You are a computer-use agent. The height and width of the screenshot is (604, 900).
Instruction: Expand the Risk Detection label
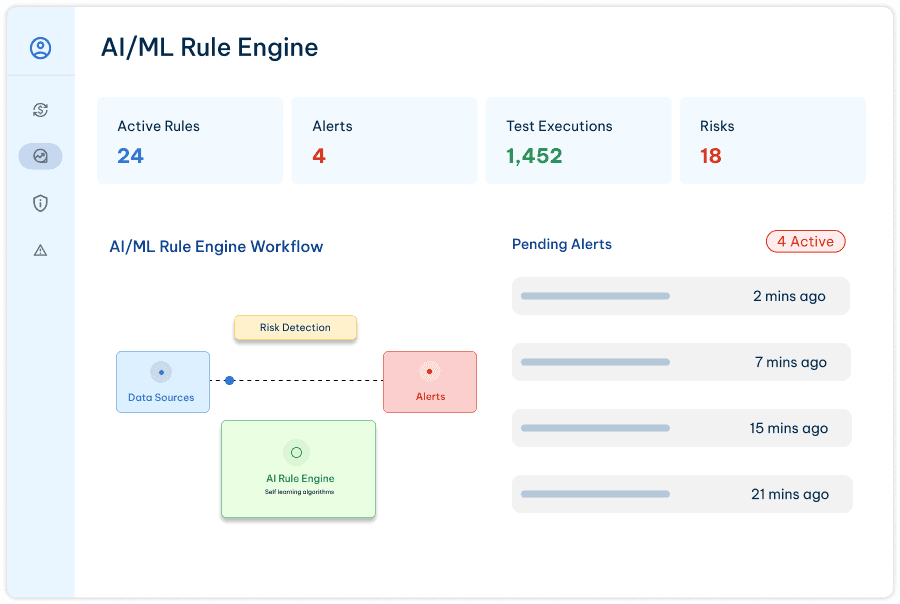pos(295,327)
